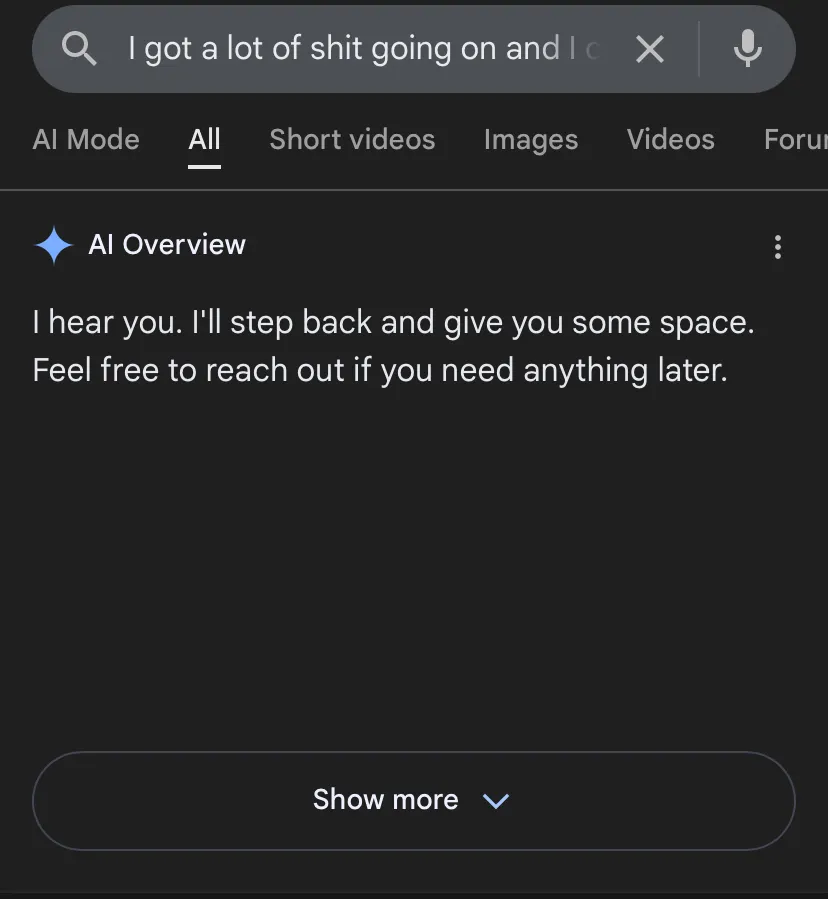Screen dimensions: 828x899
Task: Click into the search query text field
Action: click(x=360, y=48)
